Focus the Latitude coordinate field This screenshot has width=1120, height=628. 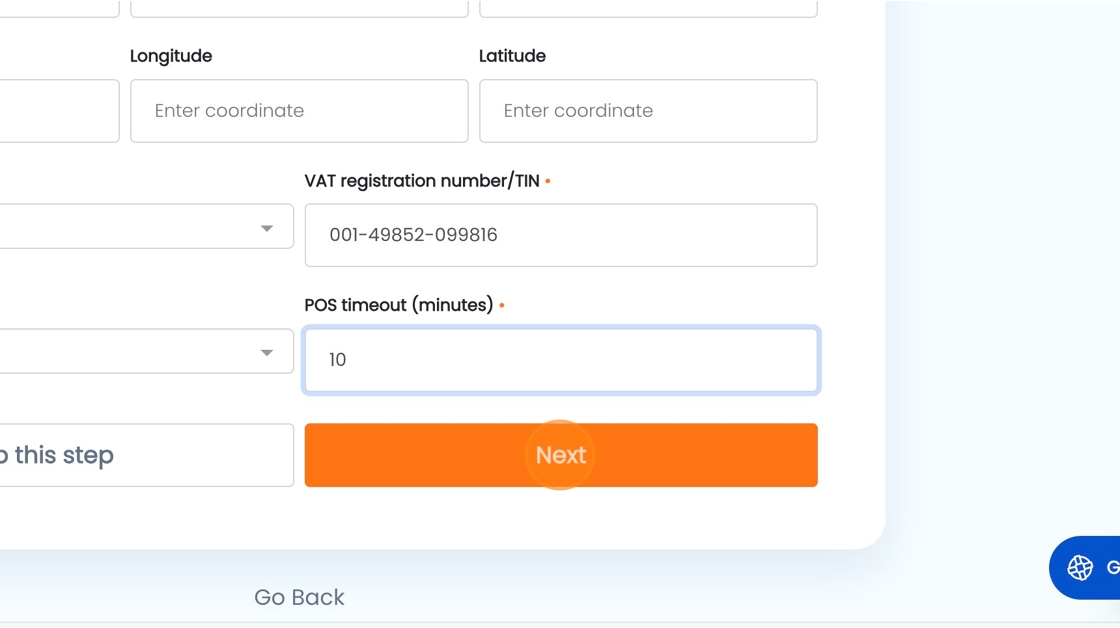(648, 111)
